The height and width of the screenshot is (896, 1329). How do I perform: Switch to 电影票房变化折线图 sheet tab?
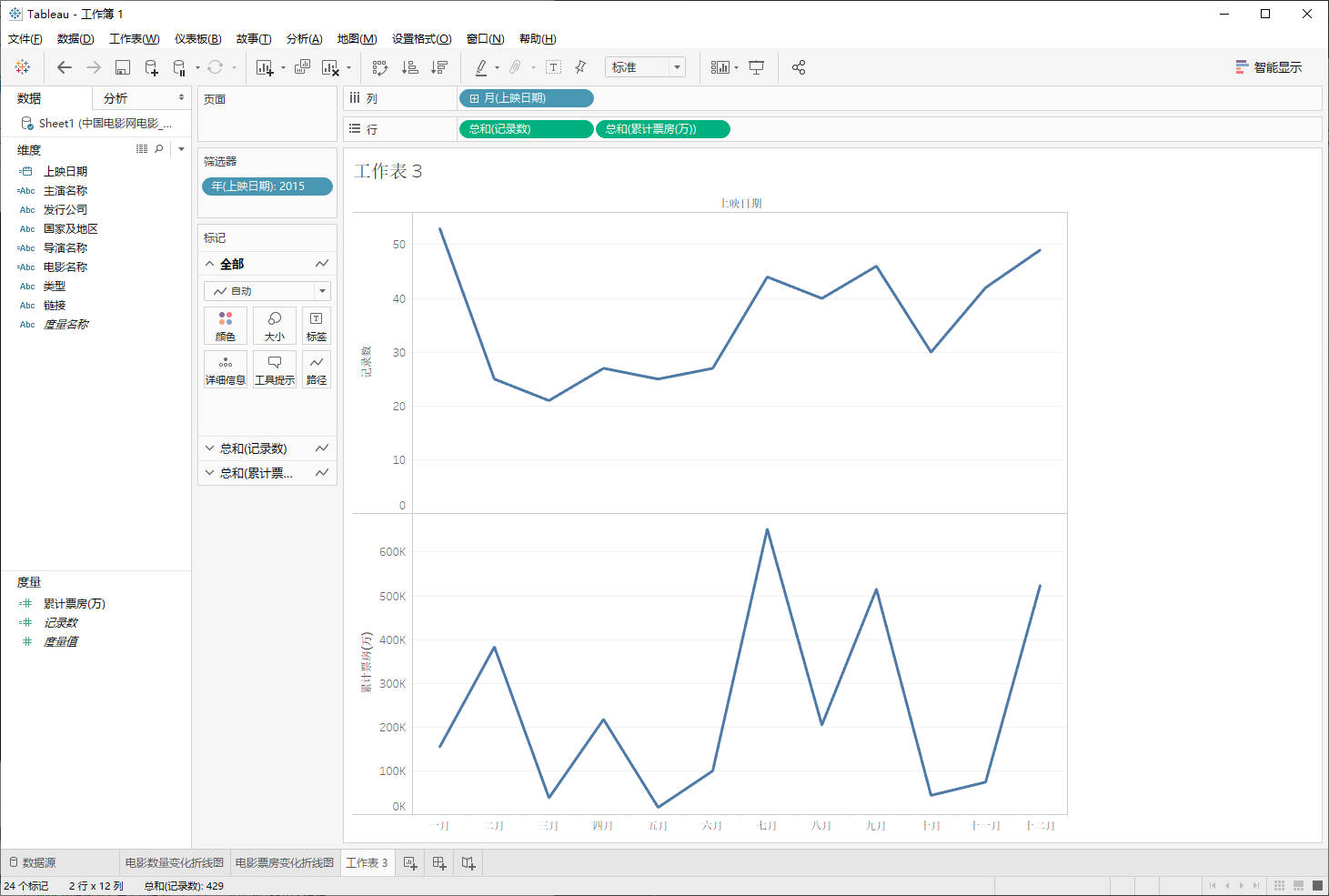pyautogui.click(x=285, y=863)
